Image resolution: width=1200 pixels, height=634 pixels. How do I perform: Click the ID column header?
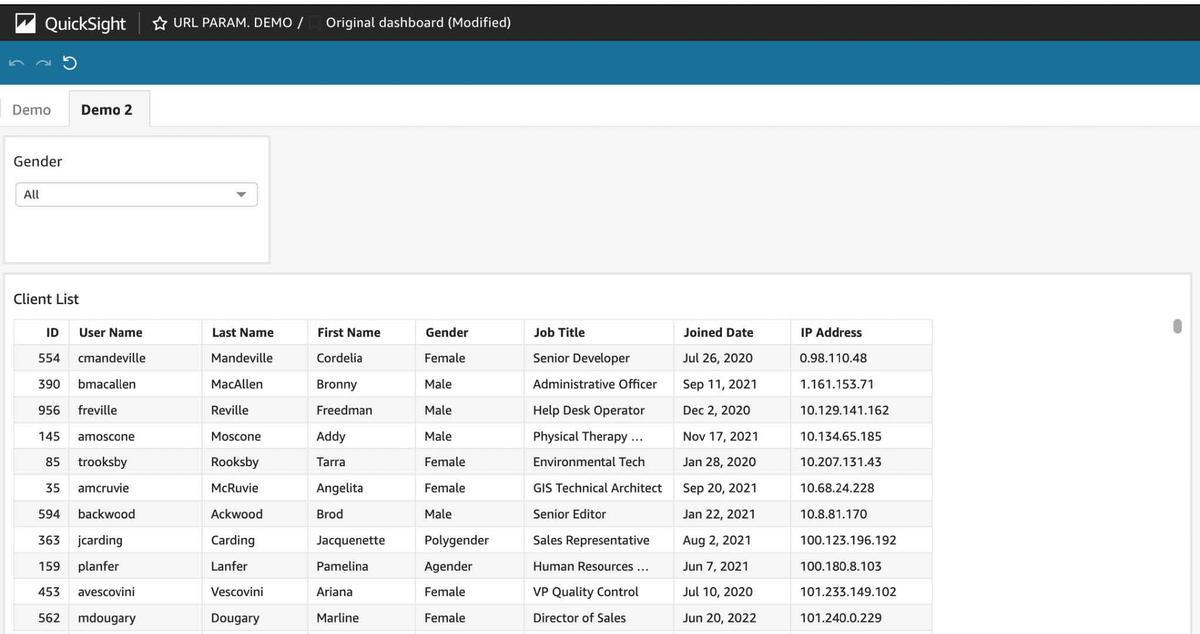tap(53, 332)
